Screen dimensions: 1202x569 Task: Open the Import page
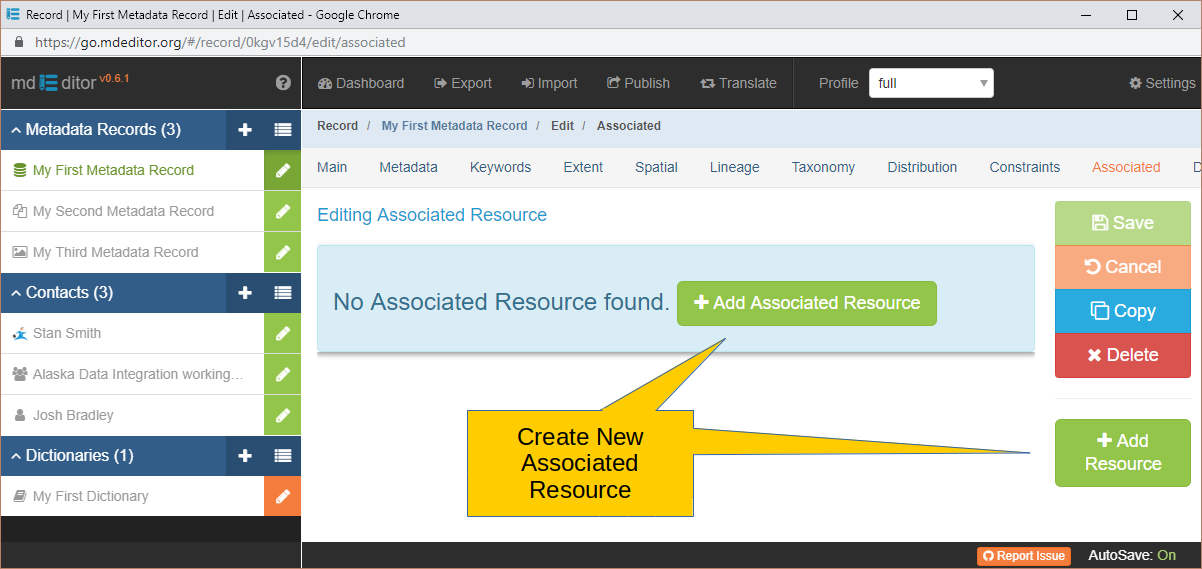pos(550,83)
